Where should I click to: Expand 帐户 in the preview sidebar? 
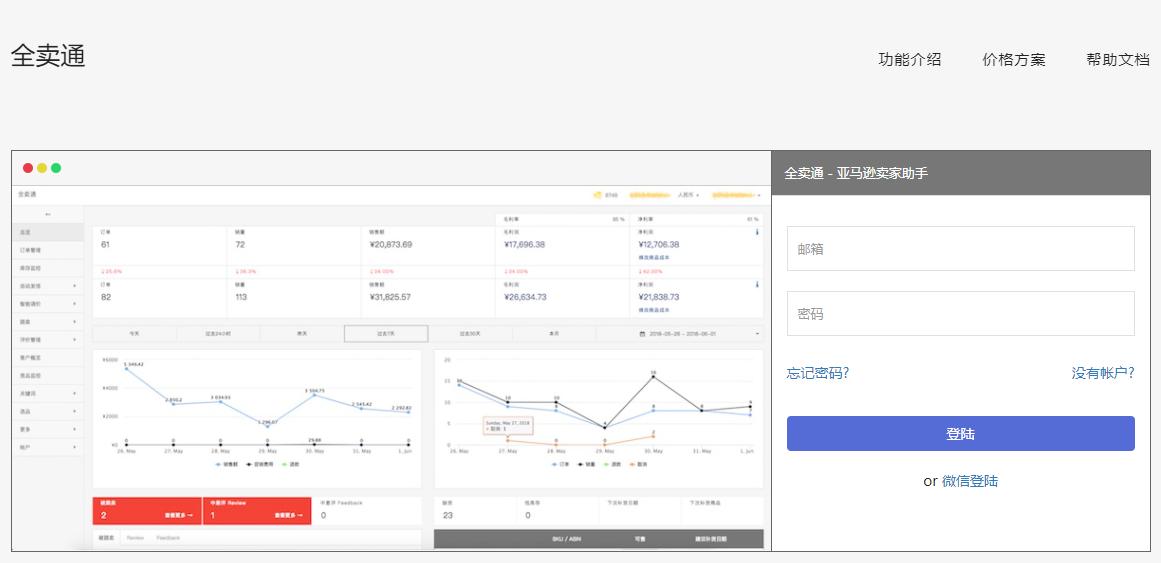pos(48,447)
